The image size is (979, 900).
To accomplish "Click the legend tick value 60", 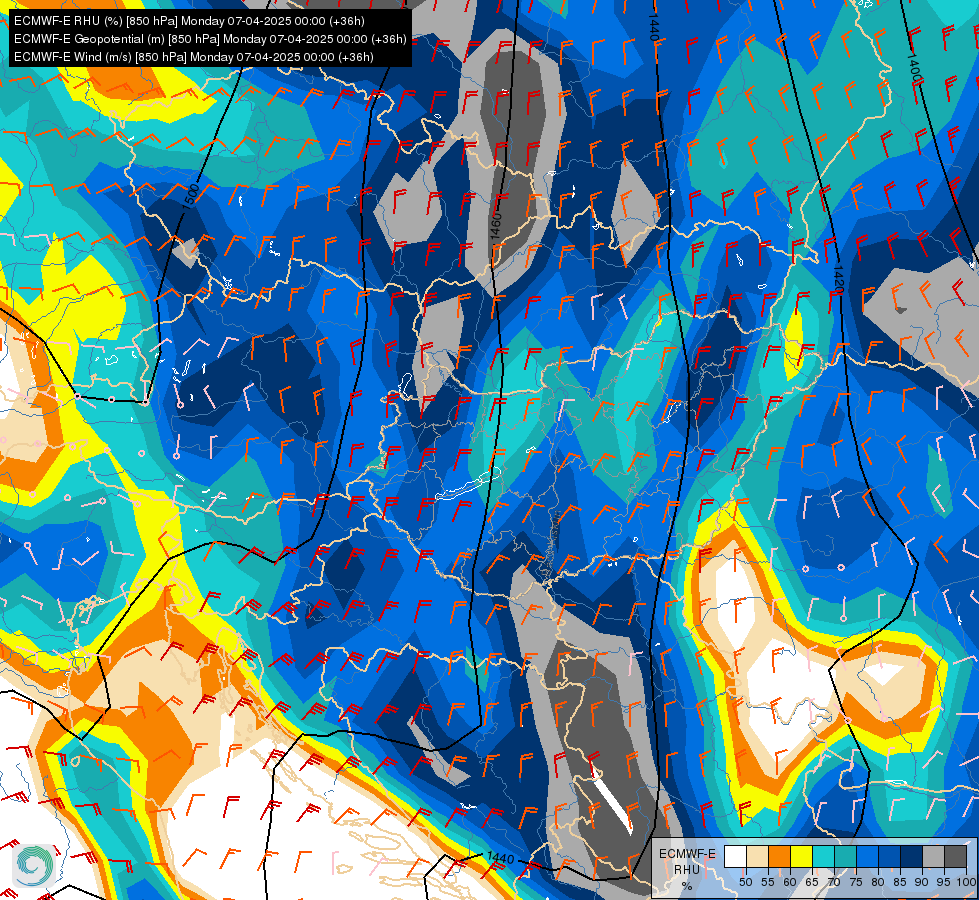I will click(x=790, y=882).
